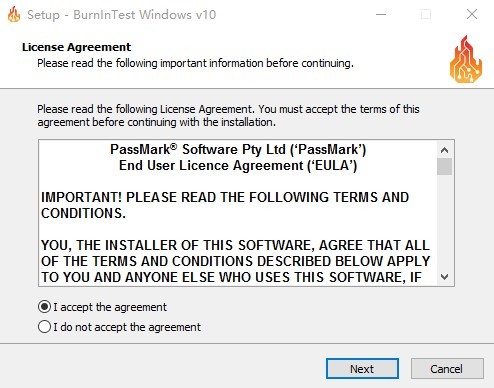Click the 'PassMark Software Pty Ltd' heading line
494x388 pixels.
tap(238, 149)
